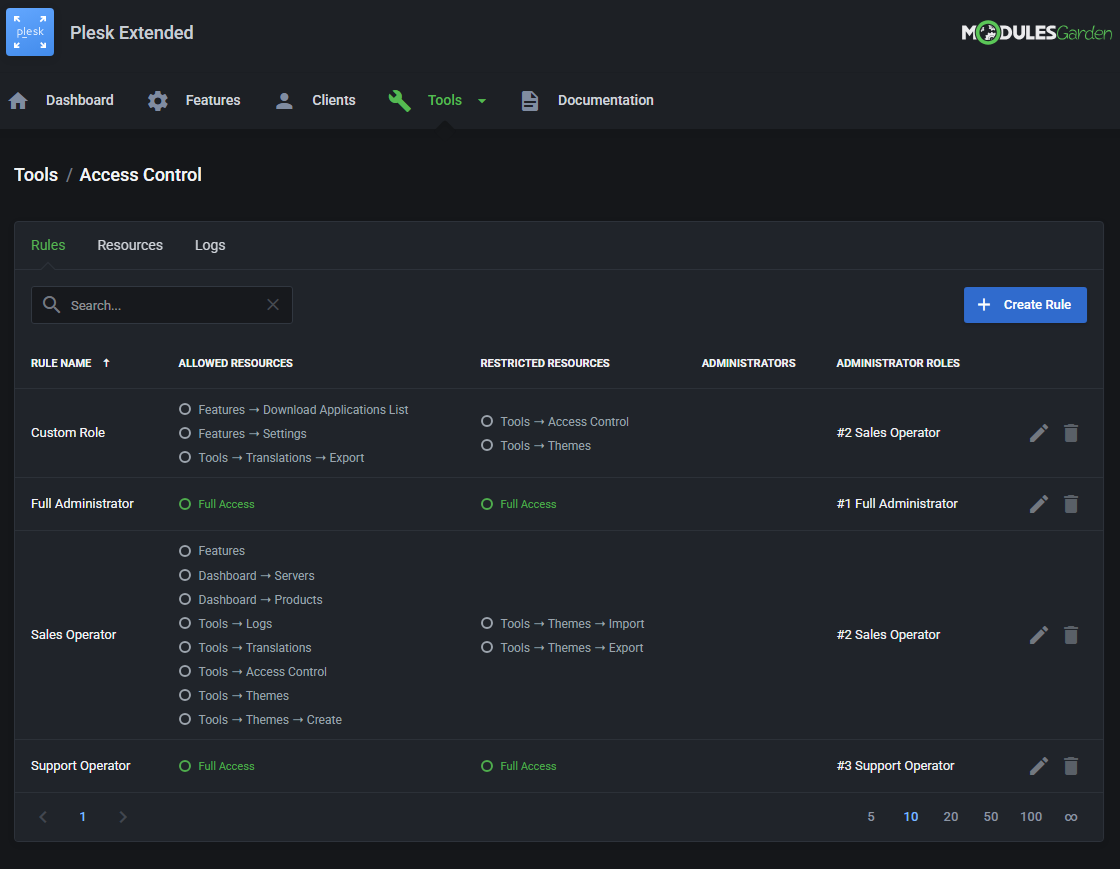Click the Tools wrench icon
Image resolution: width=1120 pixels, height=869 pixels.
tap(399, 101)
